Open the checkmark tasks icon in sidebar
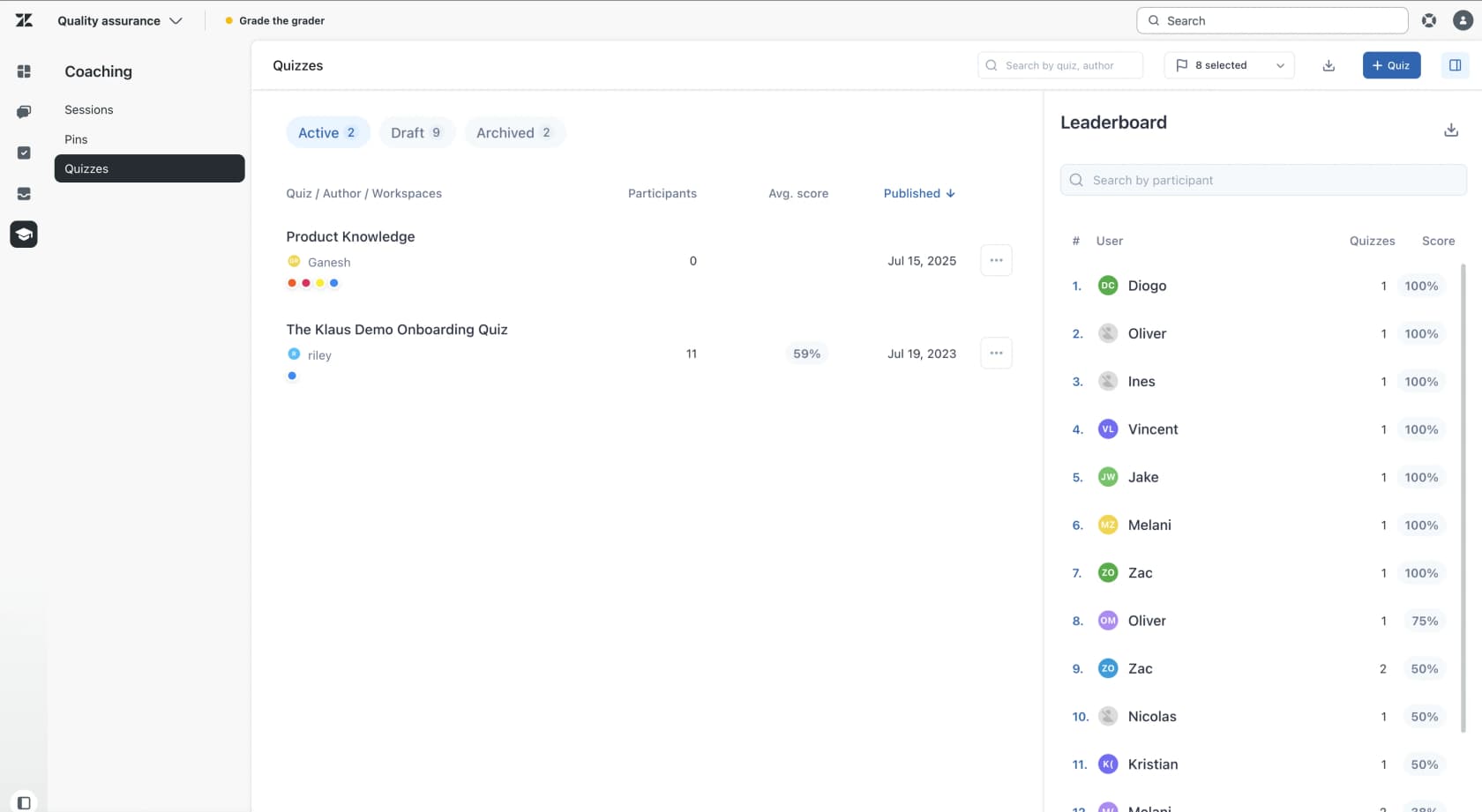The image size is (1482, 812). pyautogui.click(x=24, y=153)
